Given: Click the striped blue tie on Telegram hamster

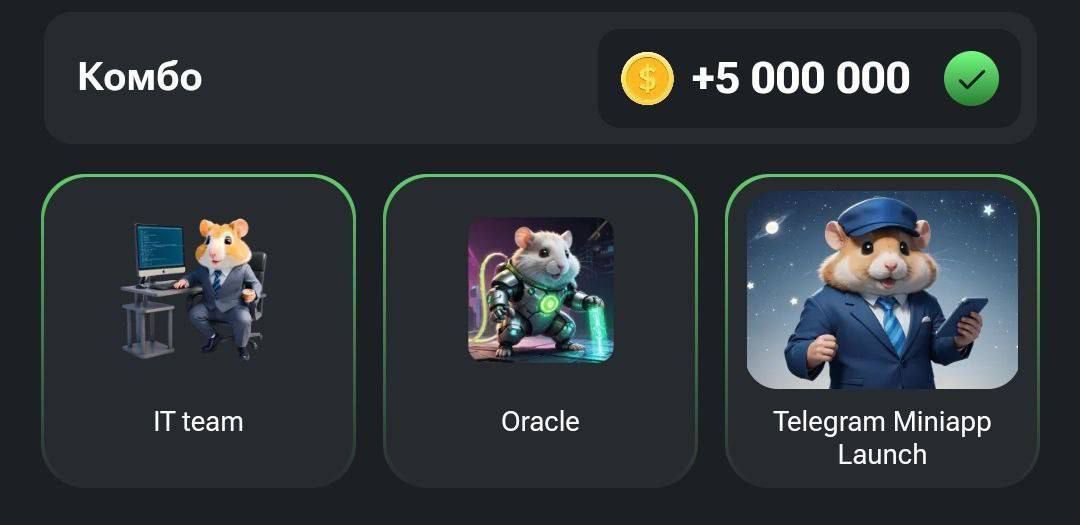Looking at the screenshot, I should (891, 323).
